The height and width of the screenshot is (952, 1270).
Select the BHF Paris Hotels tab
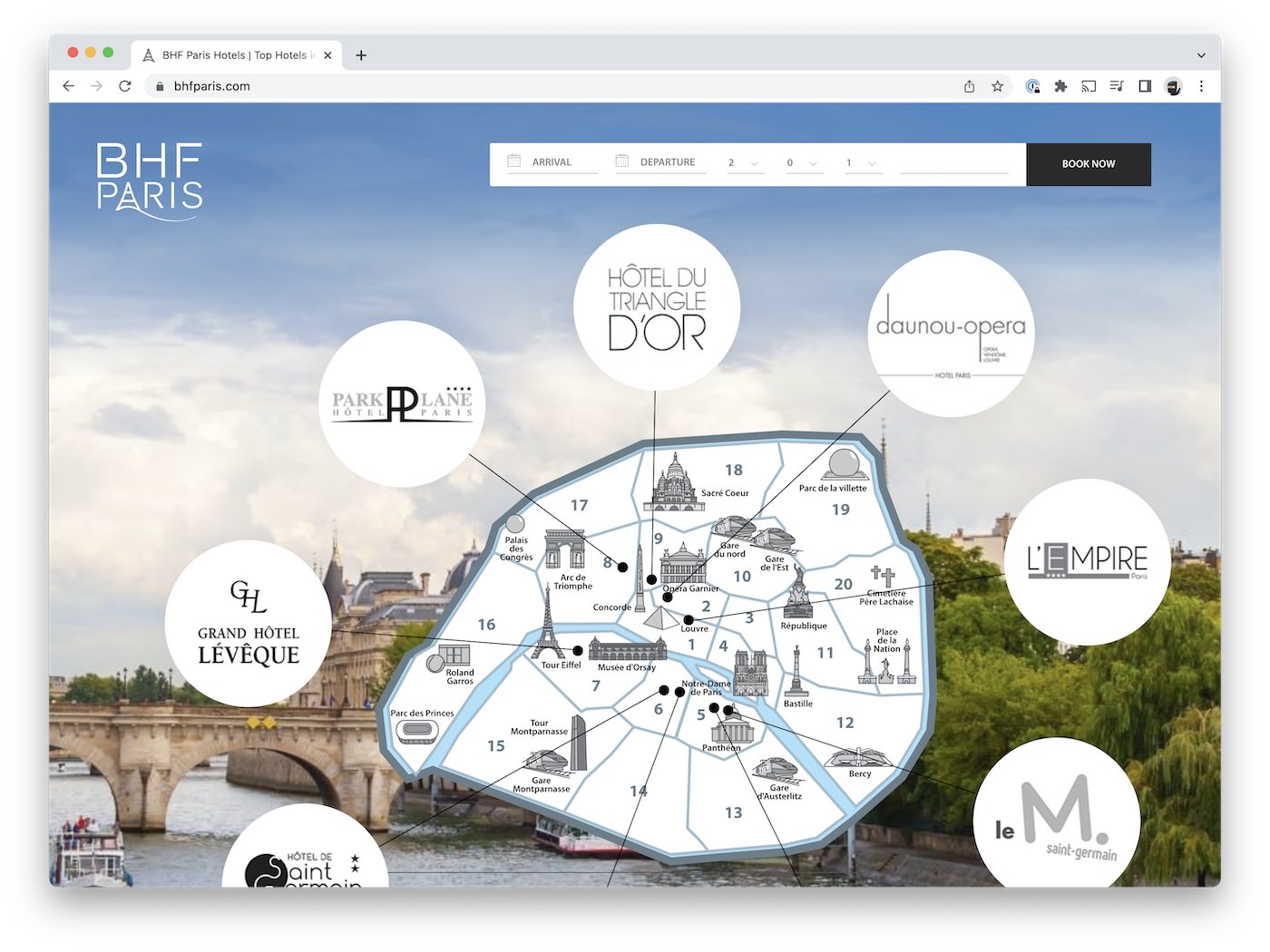pyautogui.click(x=236, y=55)
